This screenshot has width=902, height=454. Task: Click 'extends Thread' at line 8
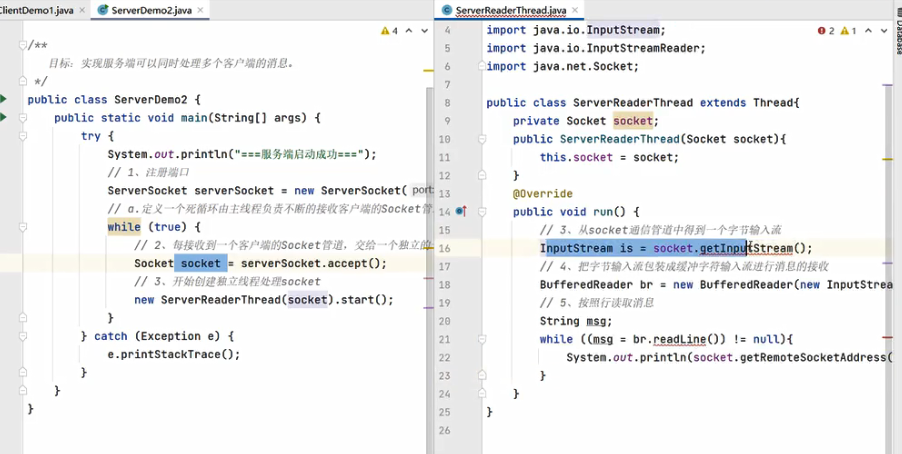[x=747, y=102]
